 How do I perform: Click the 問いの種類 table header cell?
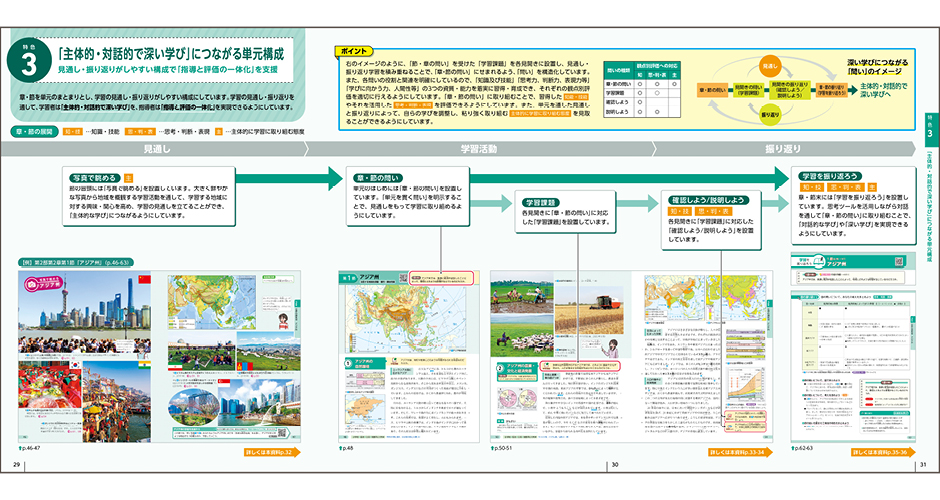[619, 71]
